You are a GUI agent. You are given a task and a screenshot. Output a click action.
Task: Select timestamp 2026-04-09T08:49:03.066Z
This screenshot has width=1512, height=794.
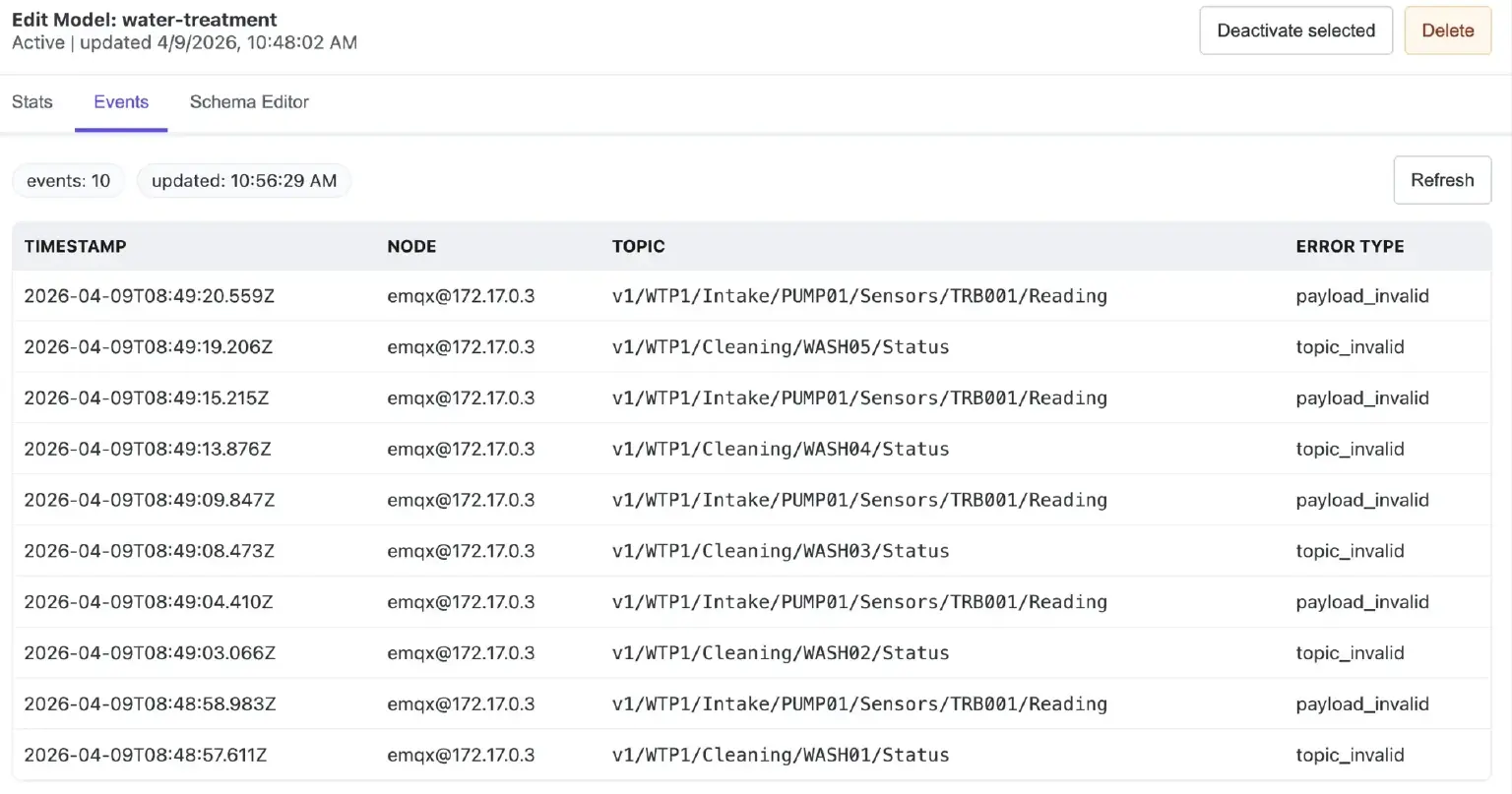(x=150, y=653)
